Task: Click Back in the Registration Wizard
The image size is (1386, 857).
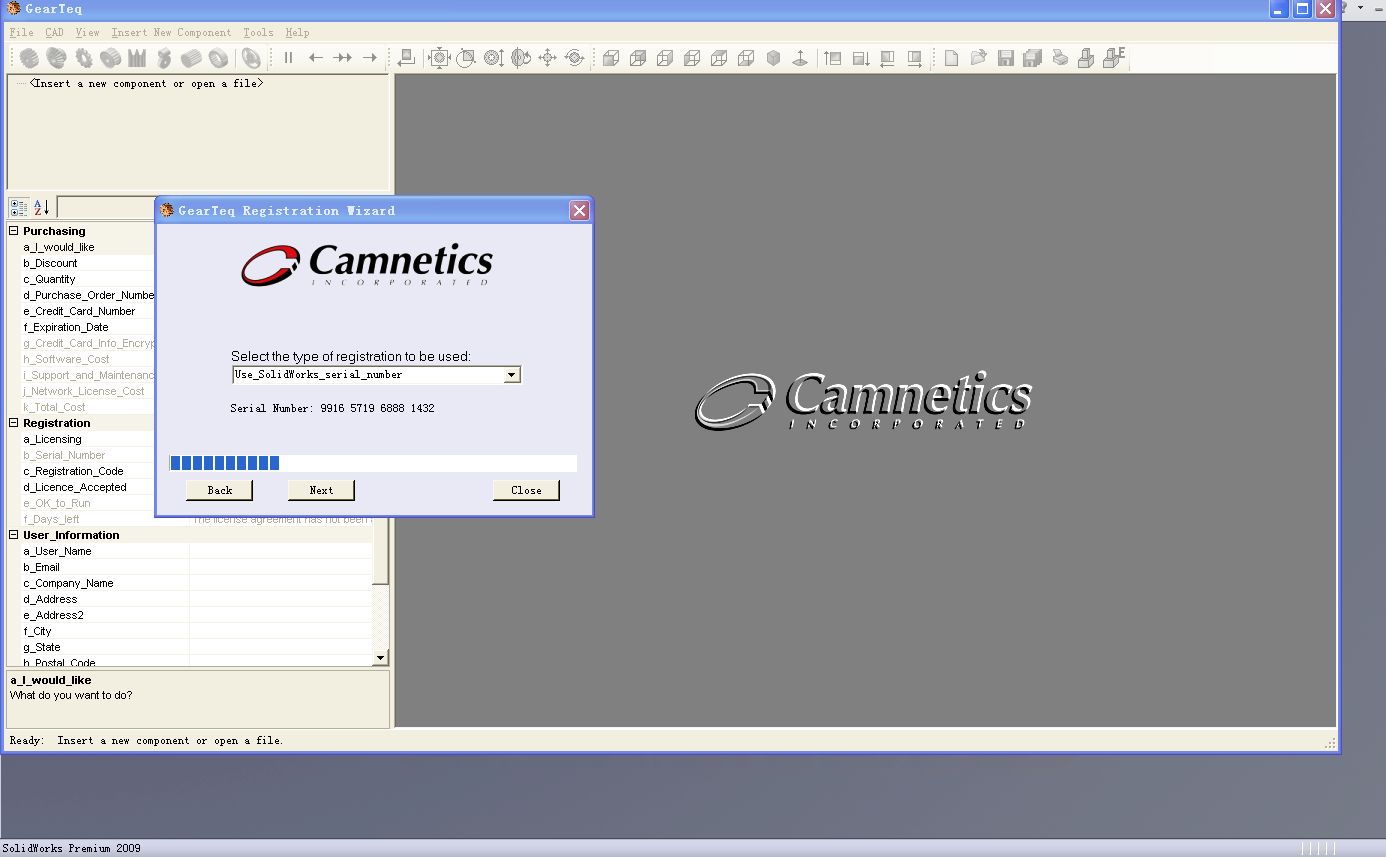Action: (x=220, y=490)
